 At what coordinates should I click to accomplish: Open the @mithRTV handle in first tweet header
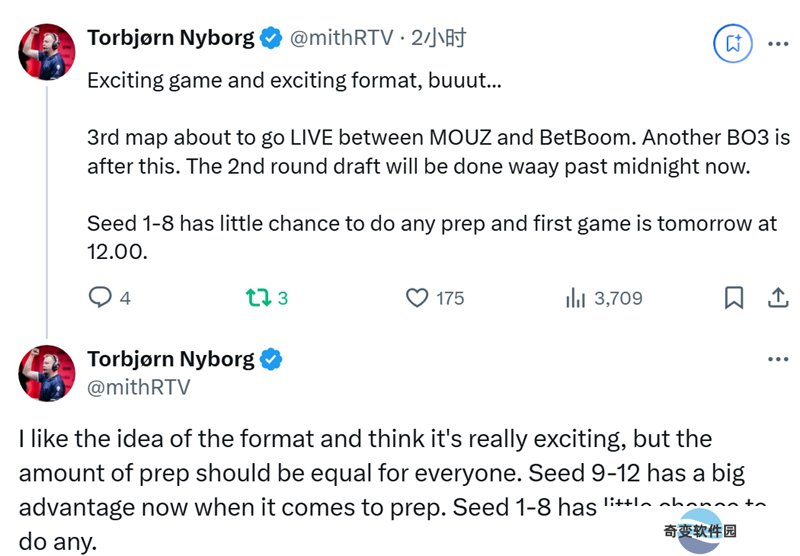tap(342, 38)
